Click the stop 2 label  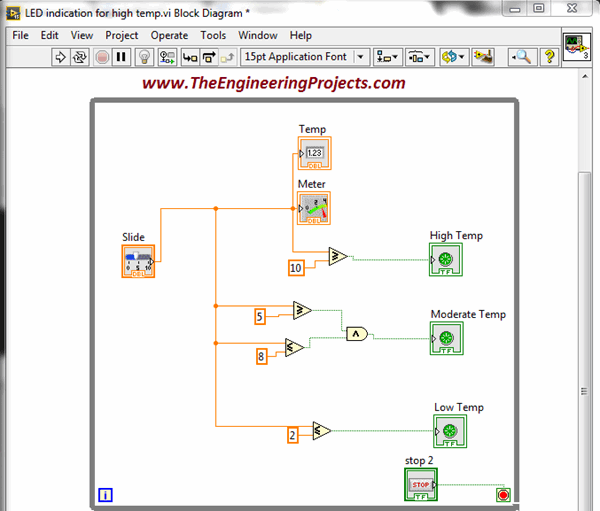(419, 460)
